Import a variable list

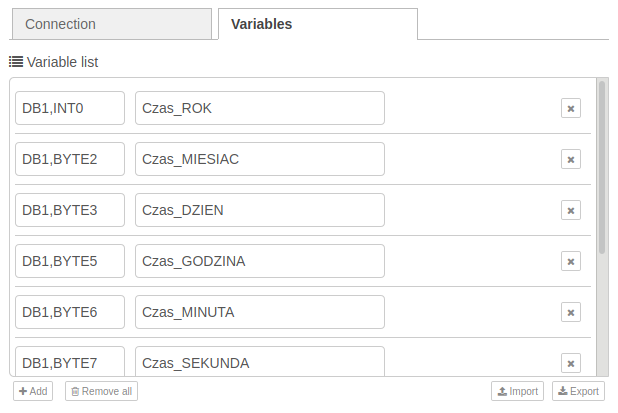tap(517, 391)
